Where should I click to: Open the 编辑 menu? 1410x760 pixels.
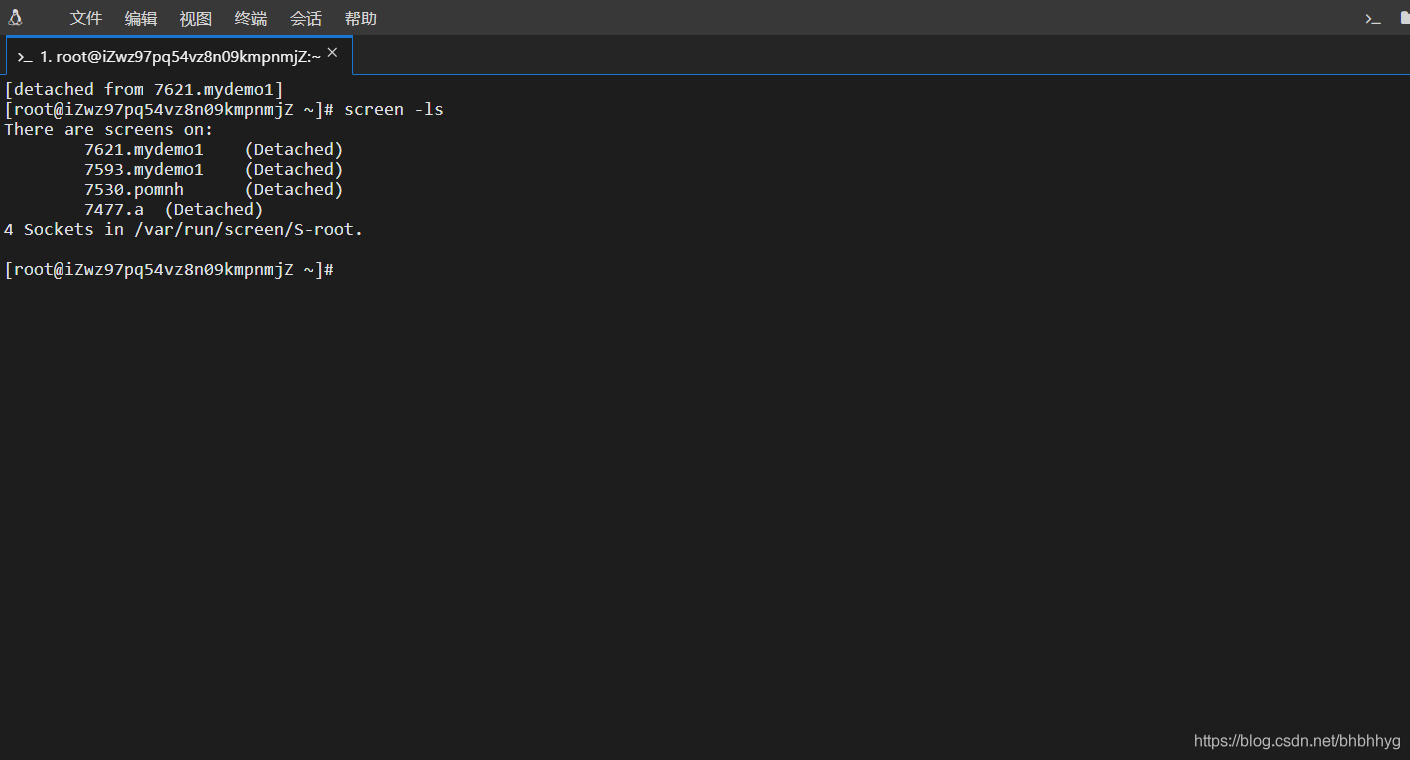(x=141, y=18)
